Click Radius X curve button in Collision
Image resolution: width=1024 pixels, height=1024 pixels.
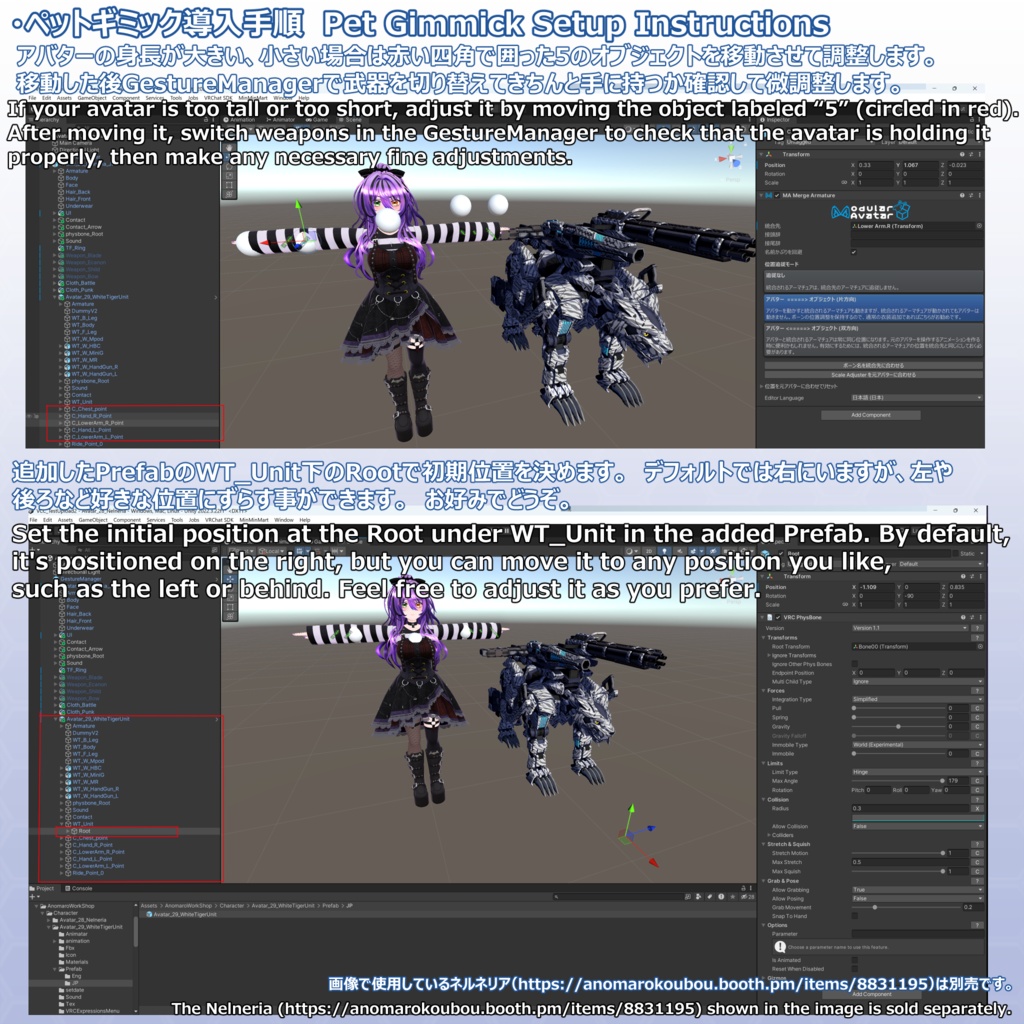pyautogui.click(x=978, y=808)
